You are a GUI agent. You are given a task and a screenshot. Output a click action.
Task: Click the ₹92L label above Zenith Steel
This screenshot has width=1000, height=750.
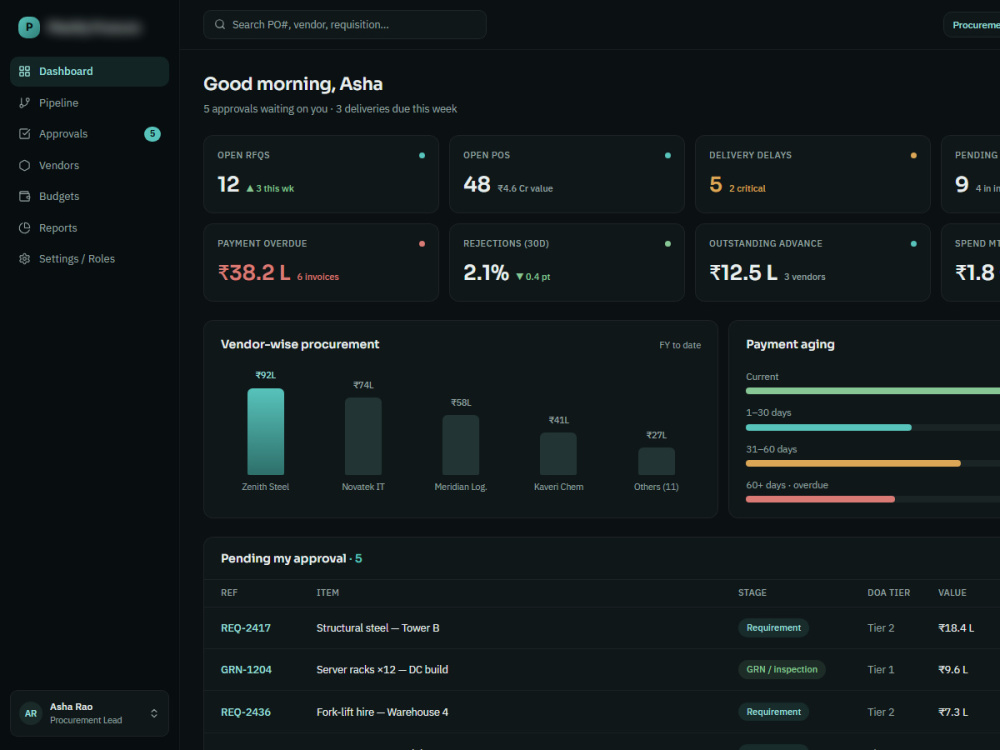coord(265,375)
